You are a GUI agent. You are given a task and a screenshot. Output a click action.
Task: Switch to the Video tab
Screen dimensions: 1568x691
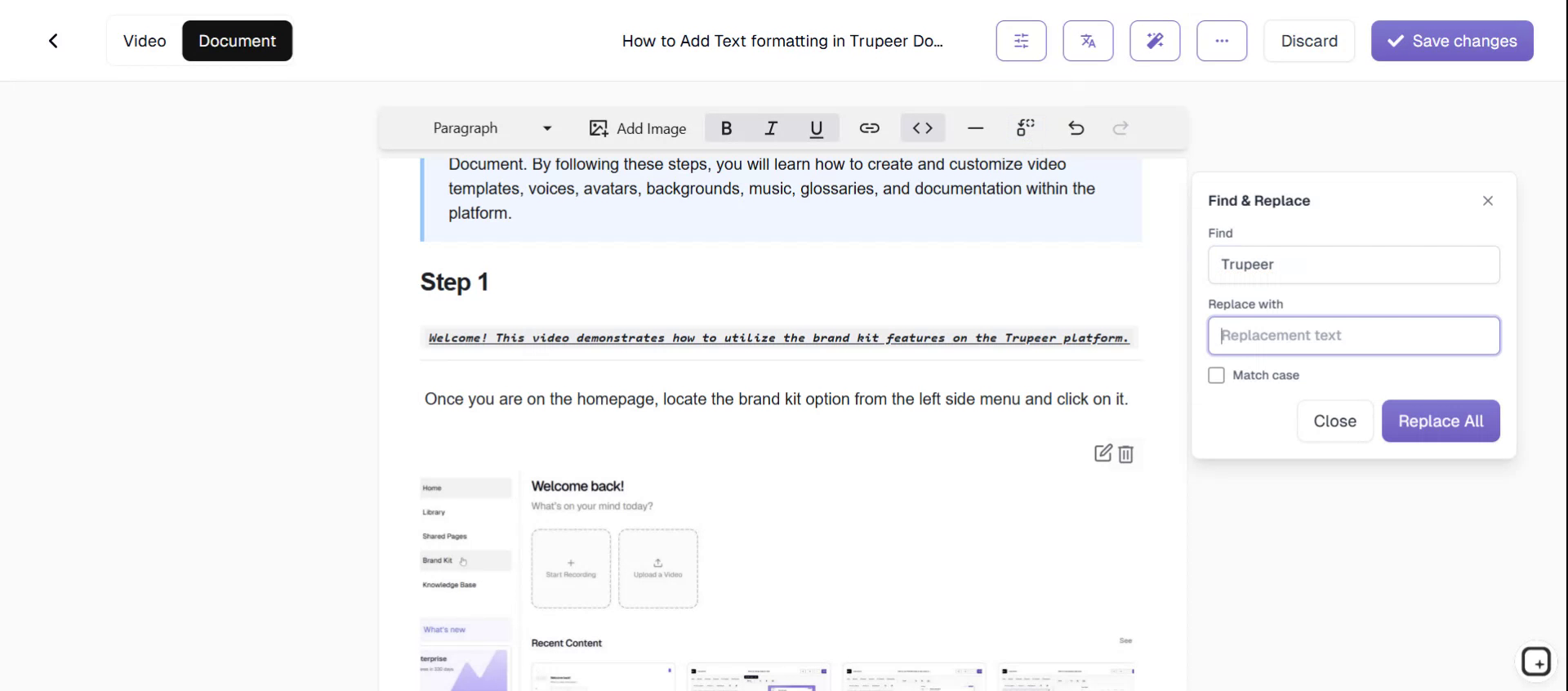tap(145, 41)
